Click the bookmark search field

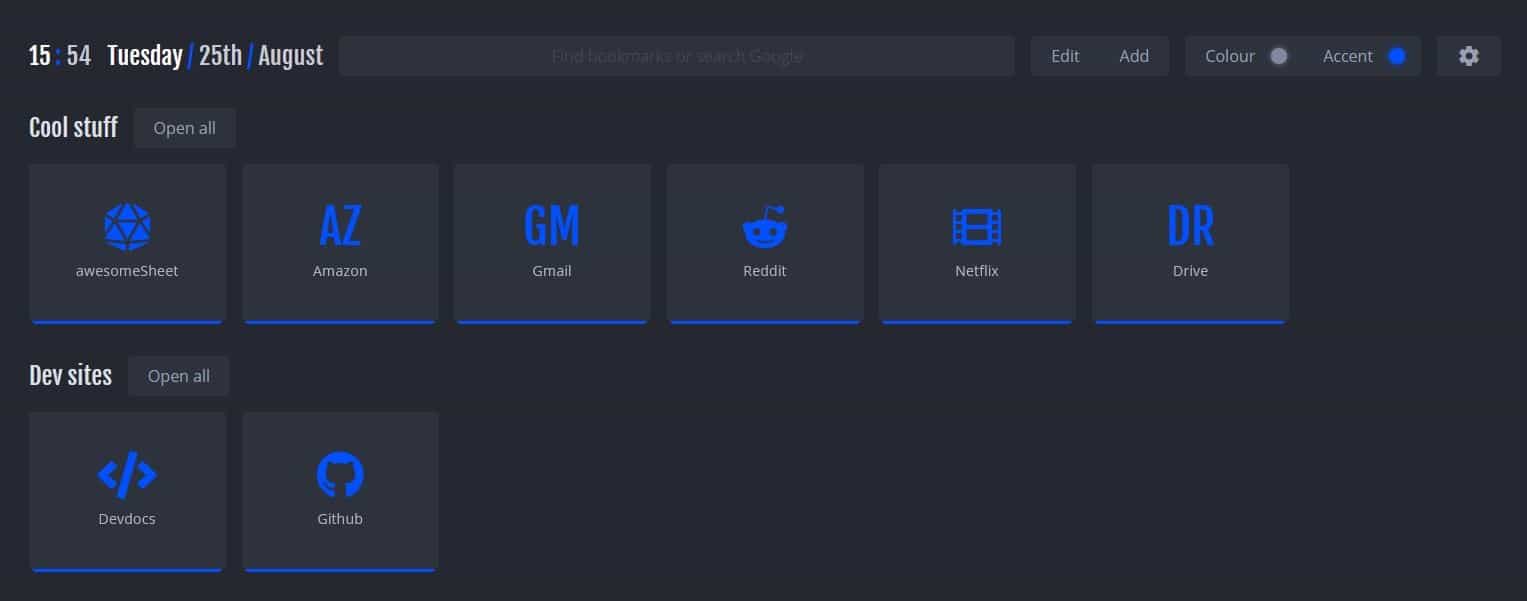[x=676, y=56]
